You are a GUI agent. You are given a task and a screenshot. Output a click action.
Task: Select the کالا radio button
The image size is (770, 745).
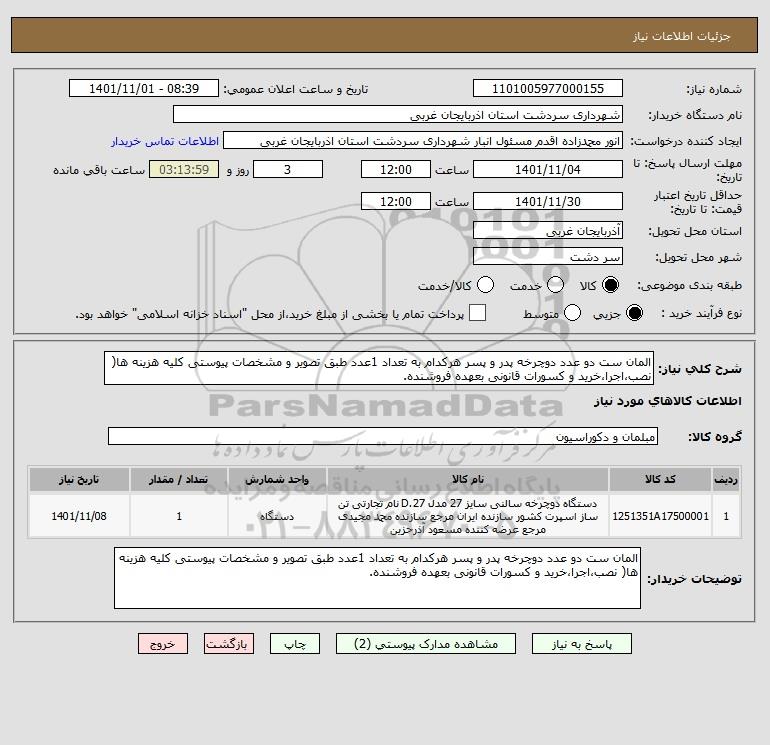(610, 285)
